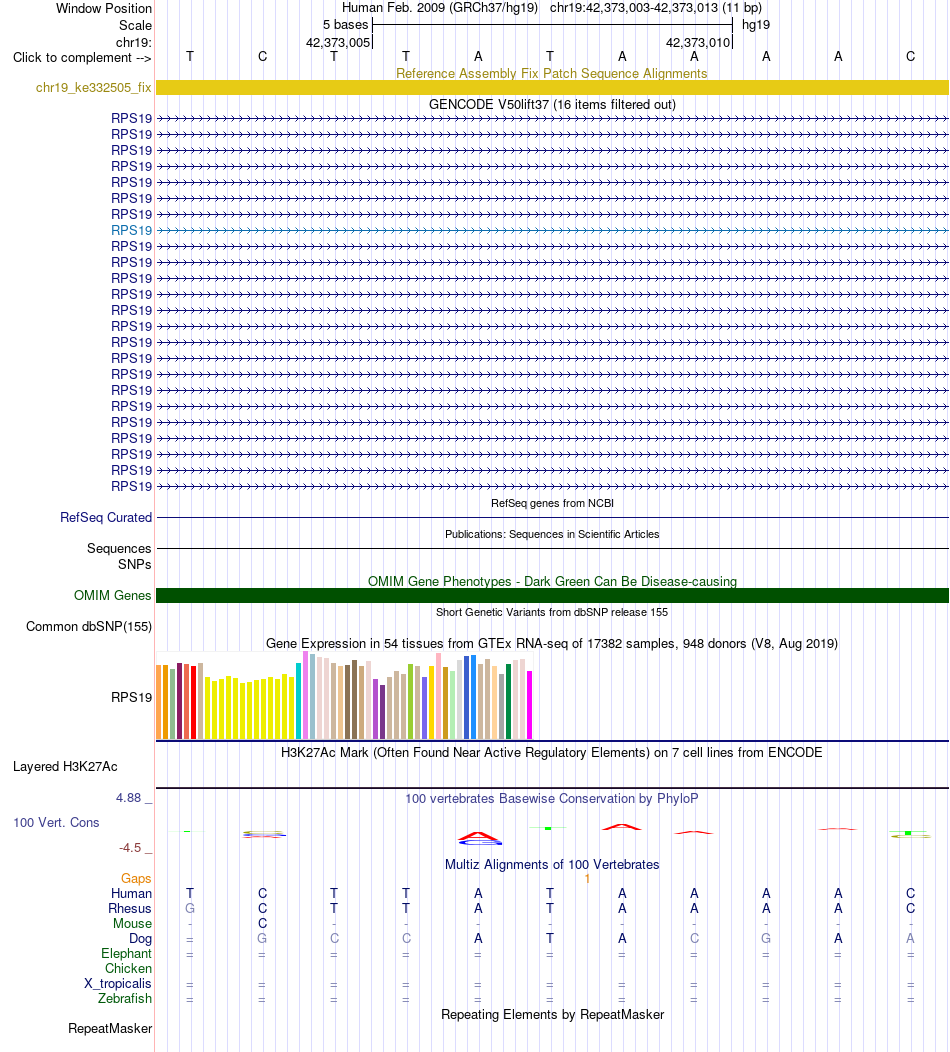Click the 'Scale' label
This screenshot has width=950, height=1052.
(136, 25)
